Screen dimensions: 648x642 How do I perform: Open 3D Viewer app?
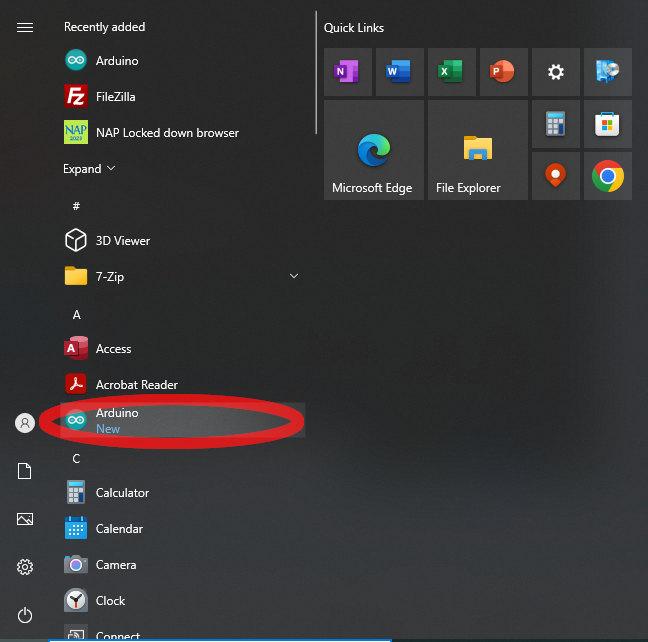pyautogui.click(x=183, y=241)
